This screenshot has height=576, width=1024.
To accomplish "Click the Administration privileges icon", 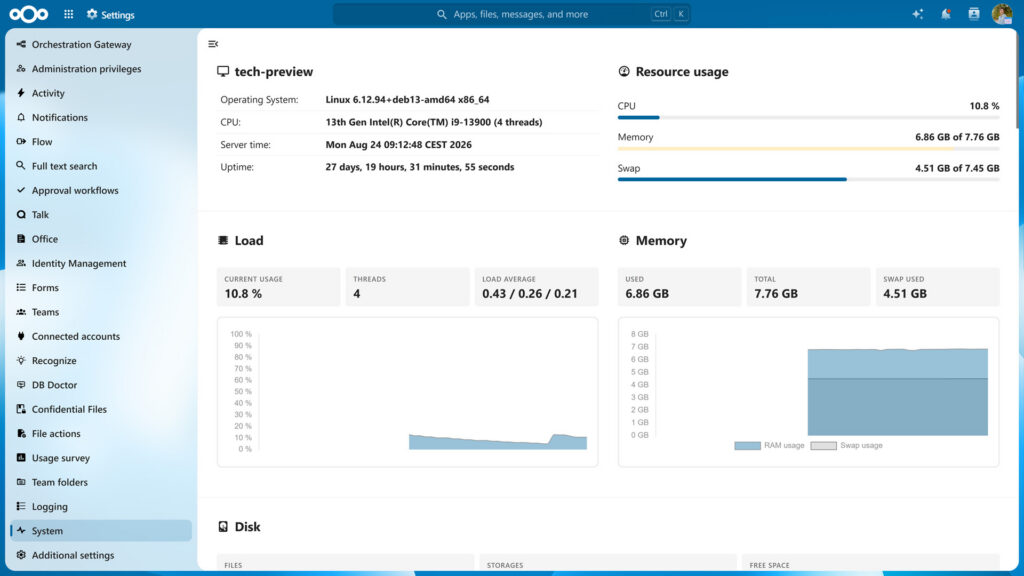I will tap(21, 69).
